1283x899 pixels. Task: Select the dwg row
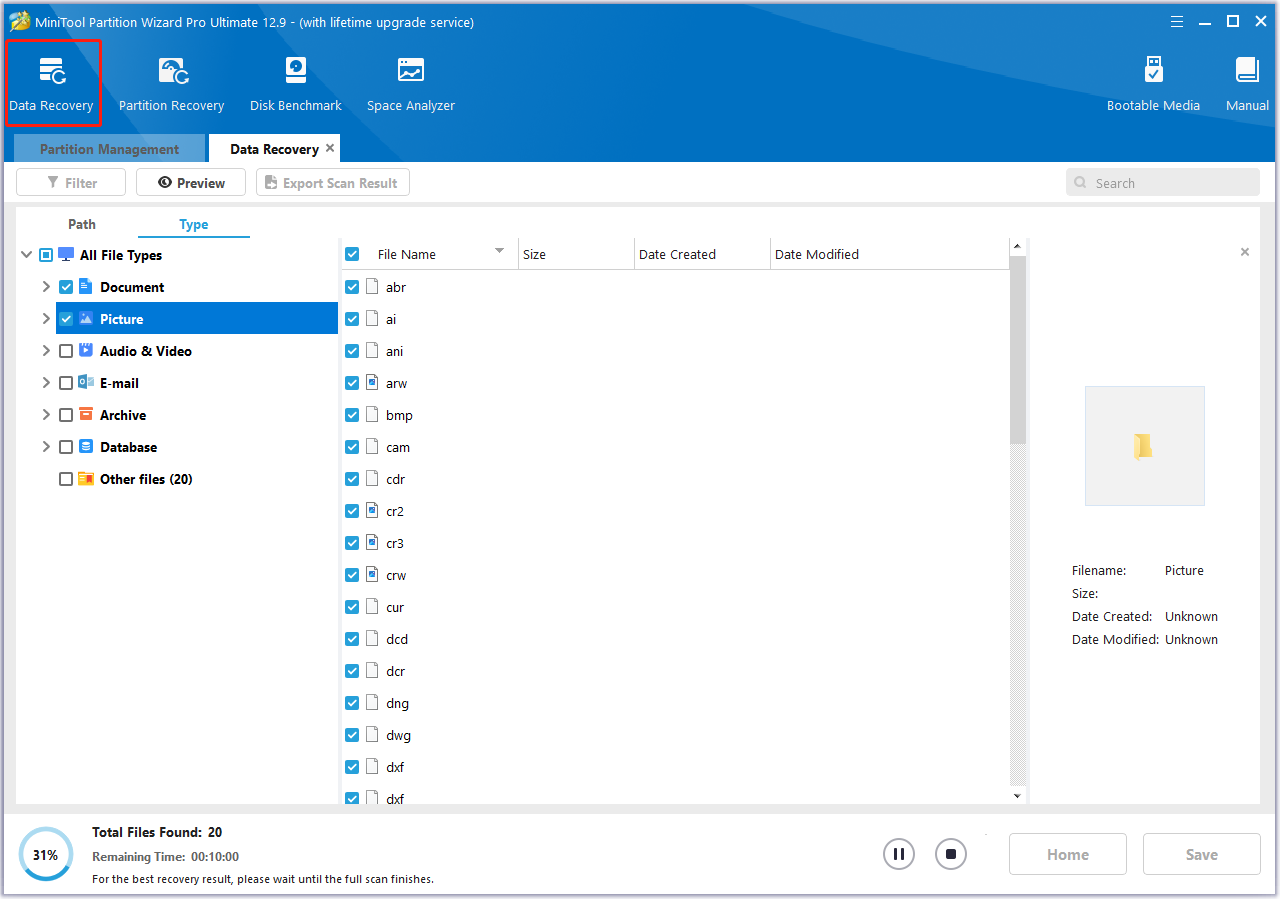pyautogui.click(x=676, y=735)
